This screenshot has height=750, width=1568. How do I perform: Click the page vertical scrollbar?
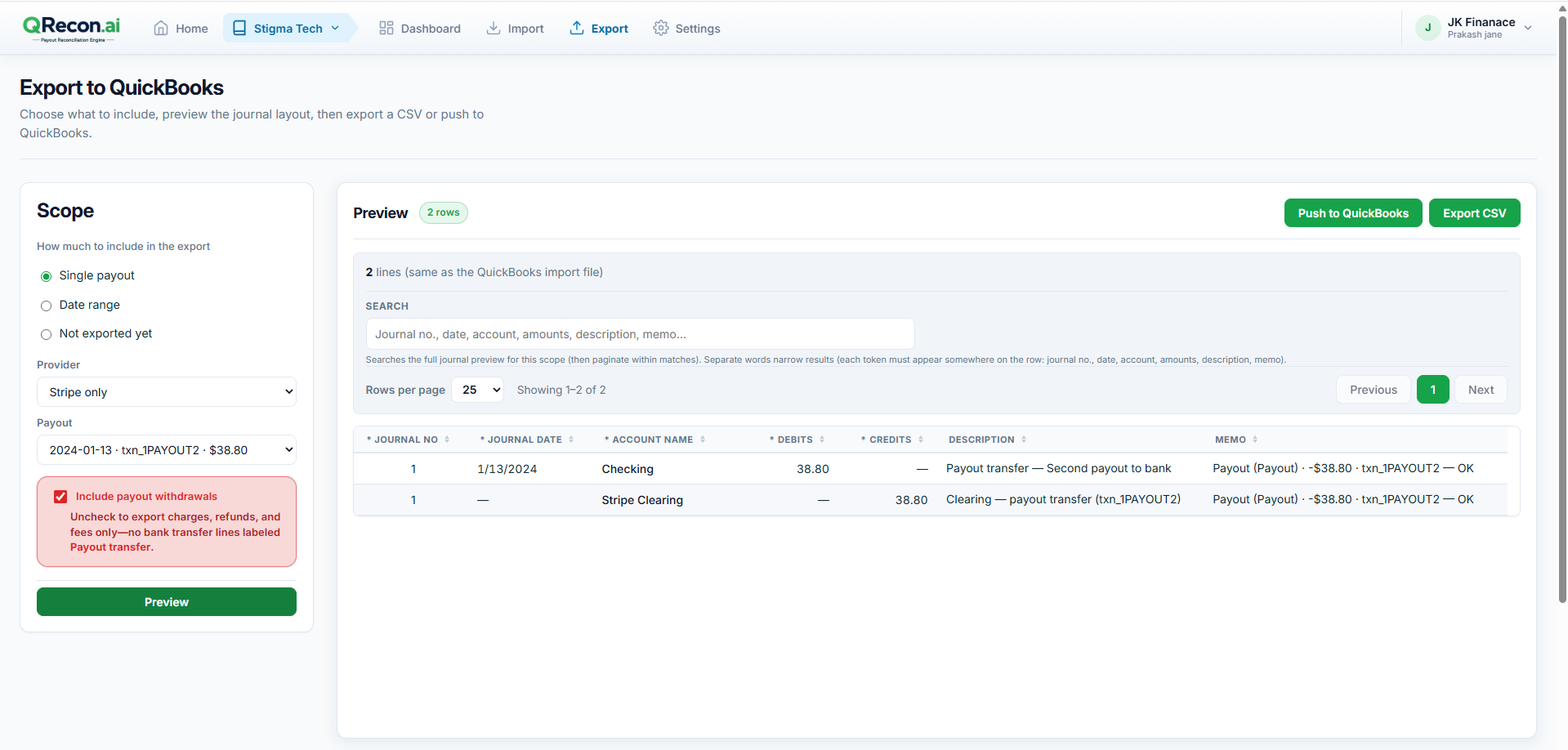(1562, 310)
